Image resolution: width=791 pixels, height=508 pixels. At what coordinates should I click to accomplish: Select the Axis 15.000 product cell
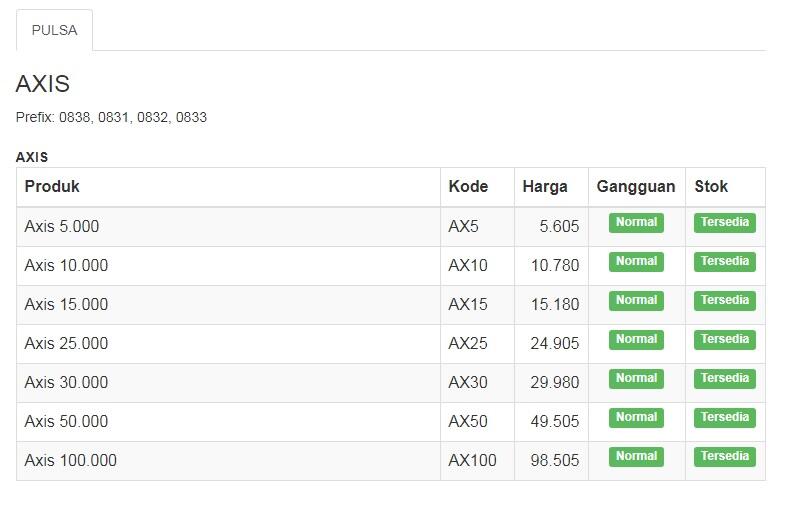pyautogui.click(x=229, y=305)
